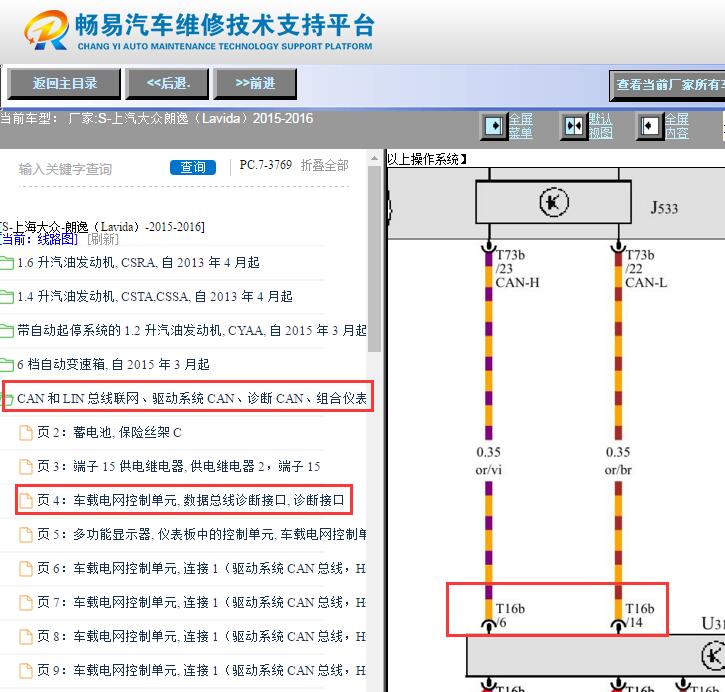
Task: Click the document icon of 页 5
Action: pyautogui.click(x=25, y=534)
